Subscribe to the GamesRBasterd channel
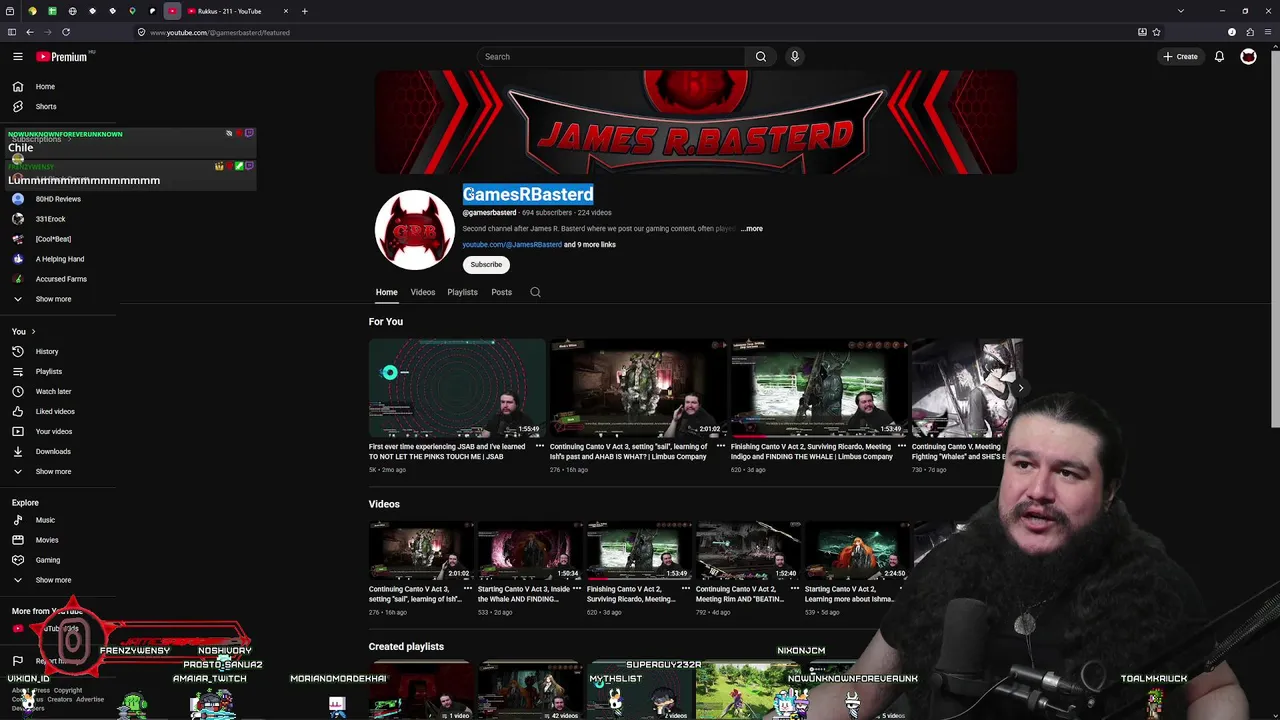 [486, 265]
